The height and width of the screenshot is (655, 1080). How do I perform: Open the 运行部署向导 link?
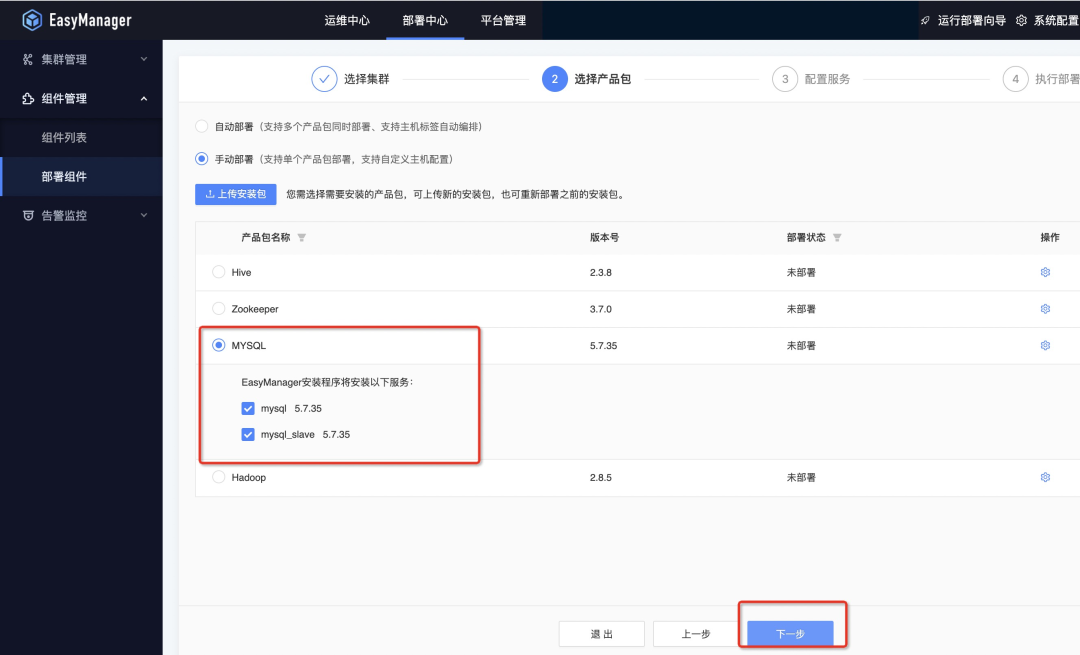[971, 21]
